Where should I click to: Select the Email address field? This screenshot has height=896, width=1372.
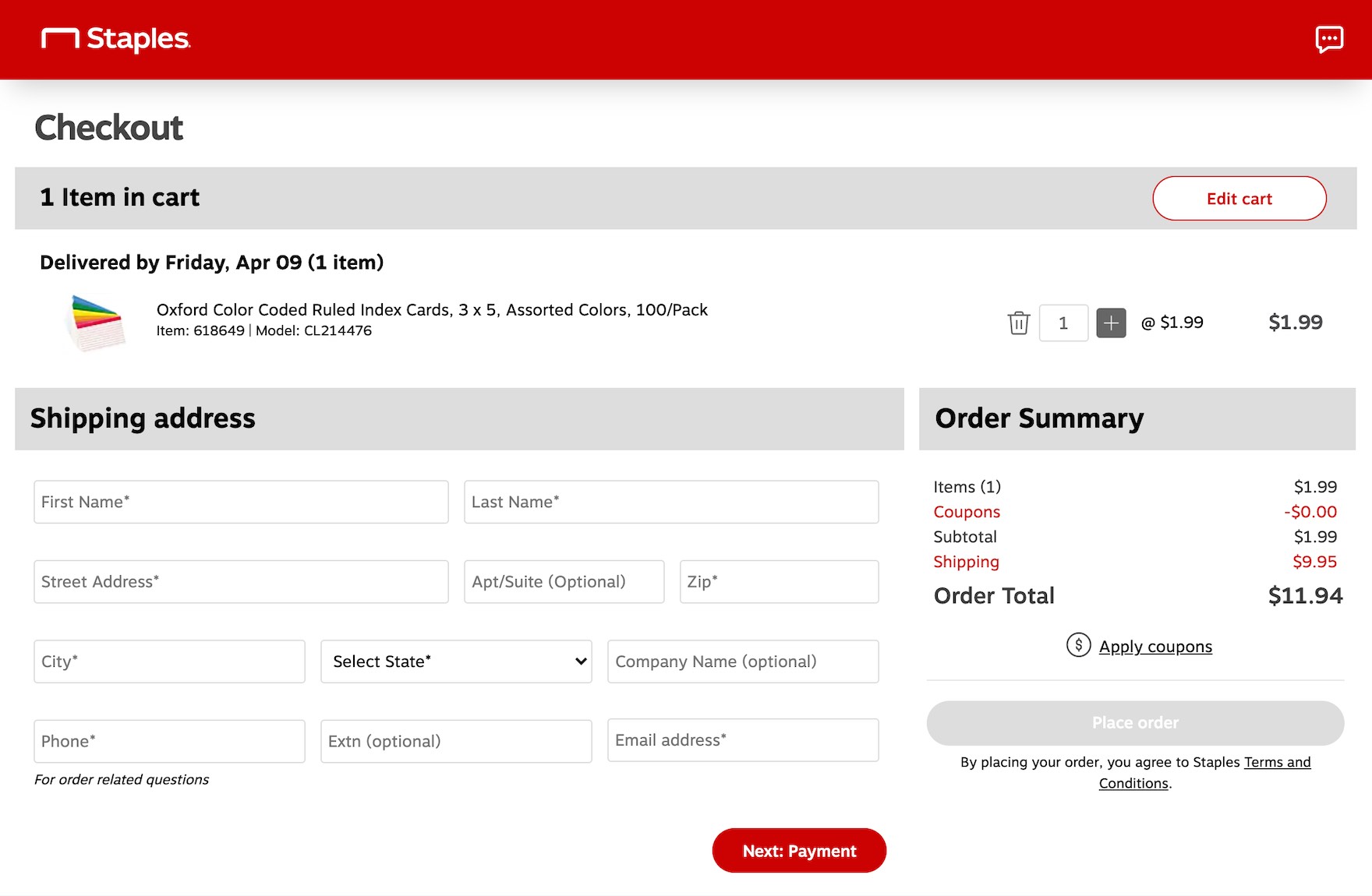click(x=743, y=740)
